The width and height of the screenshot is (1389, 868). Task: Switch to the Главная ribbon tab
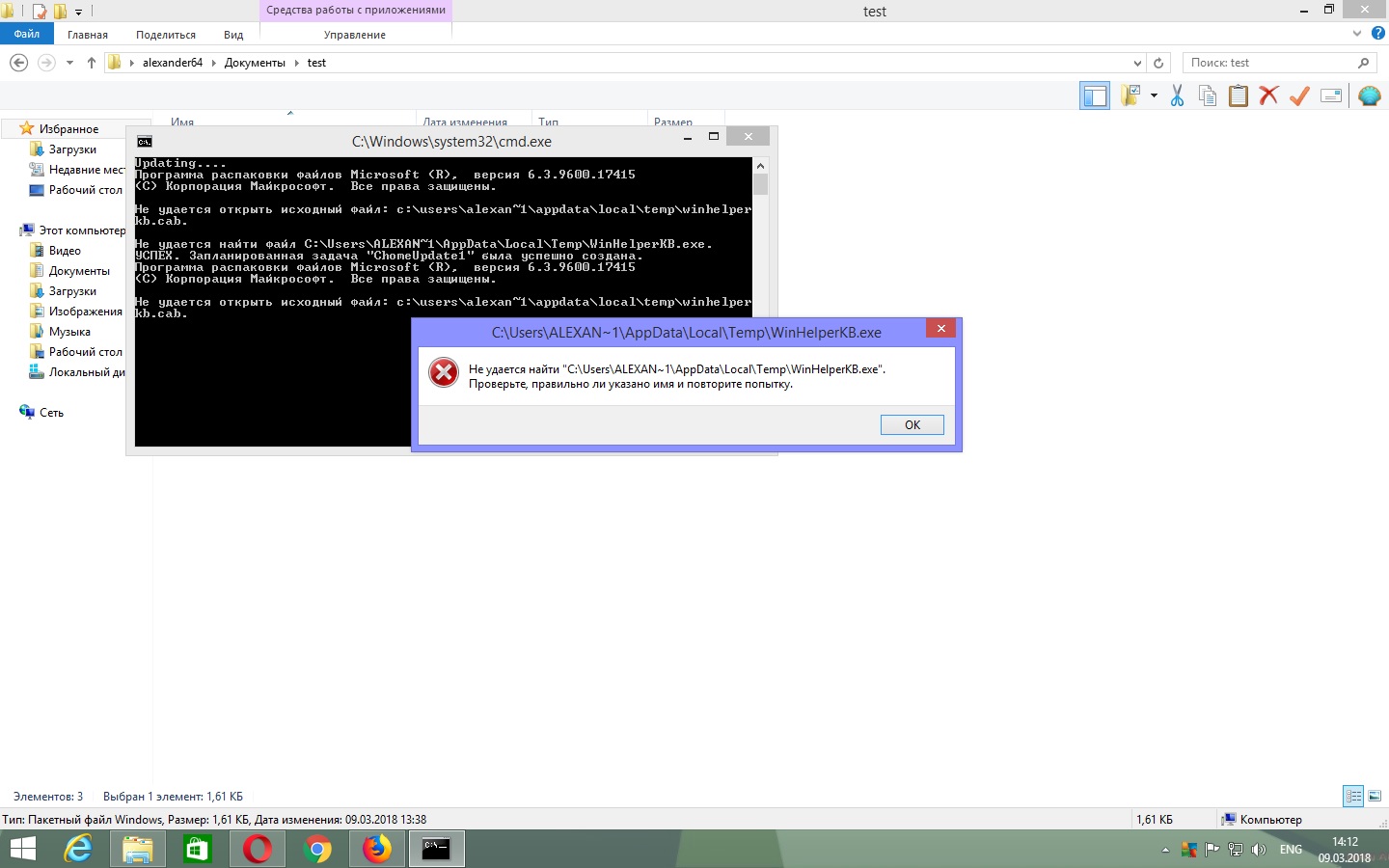click(88, 35)
